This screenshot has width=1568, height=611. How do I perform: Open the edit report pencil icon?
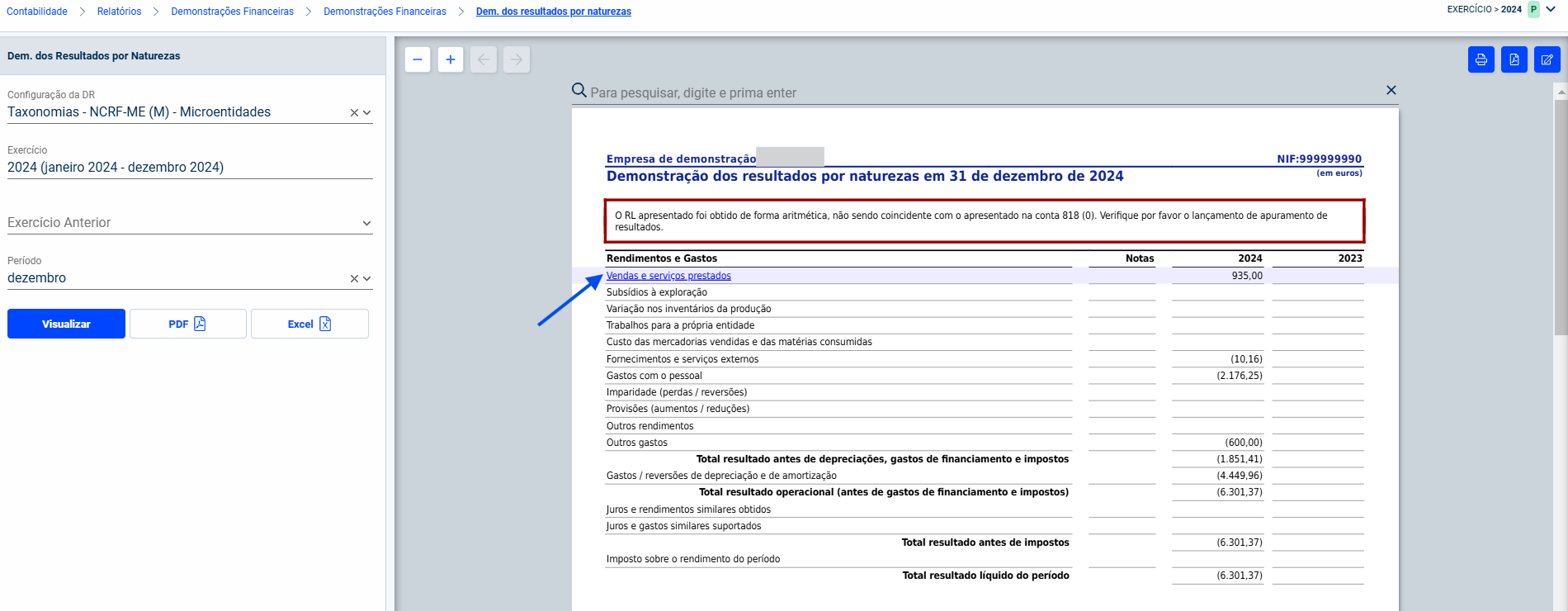pos(1547,59)
